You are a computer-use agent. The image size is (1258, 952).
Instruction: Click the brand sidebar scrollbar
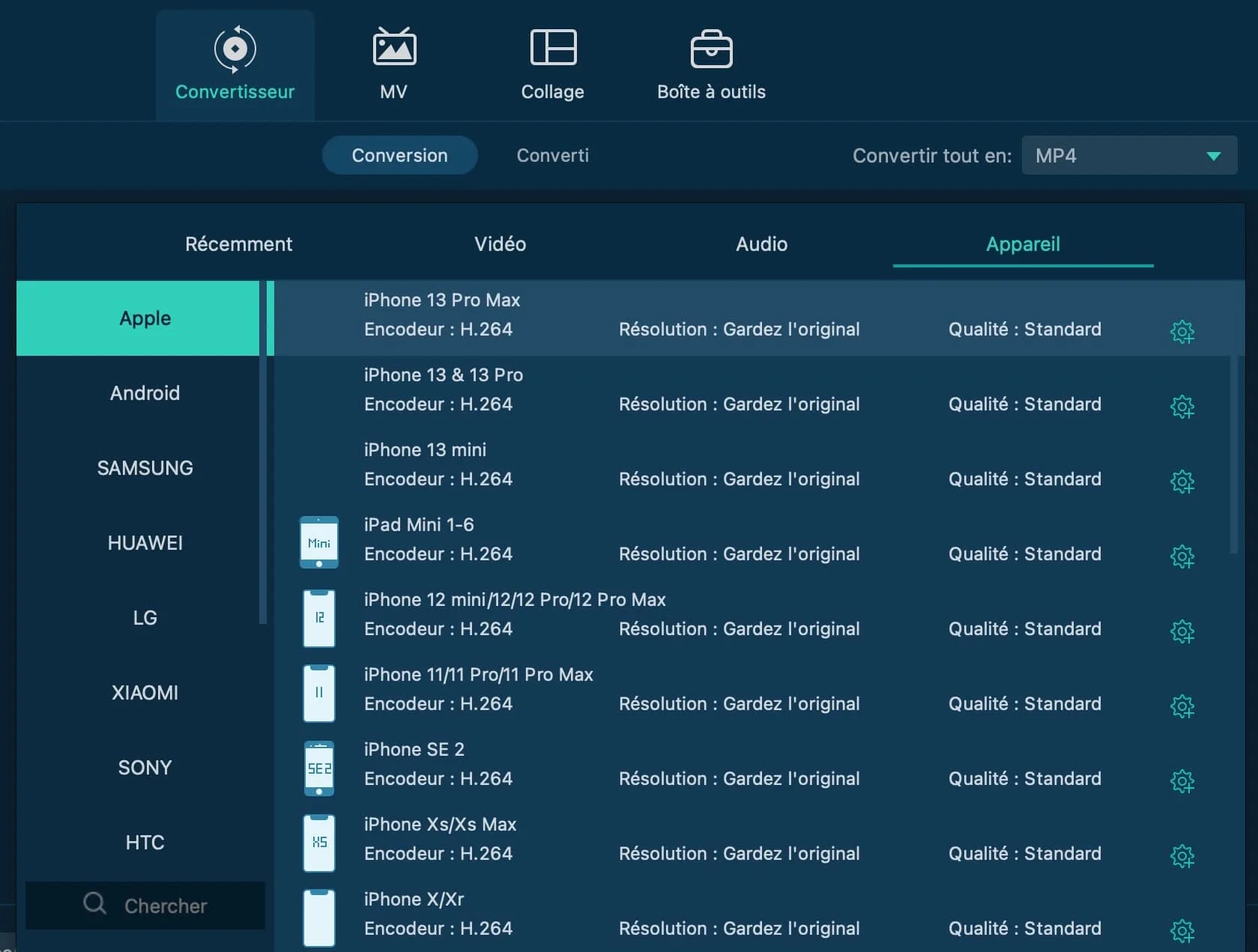[x=263, y=452]
